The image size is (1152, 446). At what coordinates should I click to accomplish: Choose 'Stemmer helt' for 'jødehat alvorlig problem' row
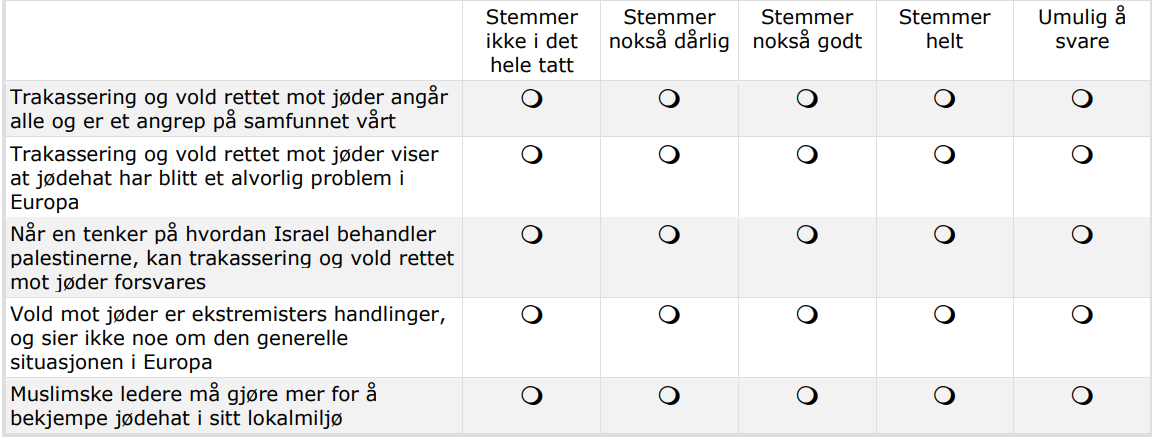[944, 155]
